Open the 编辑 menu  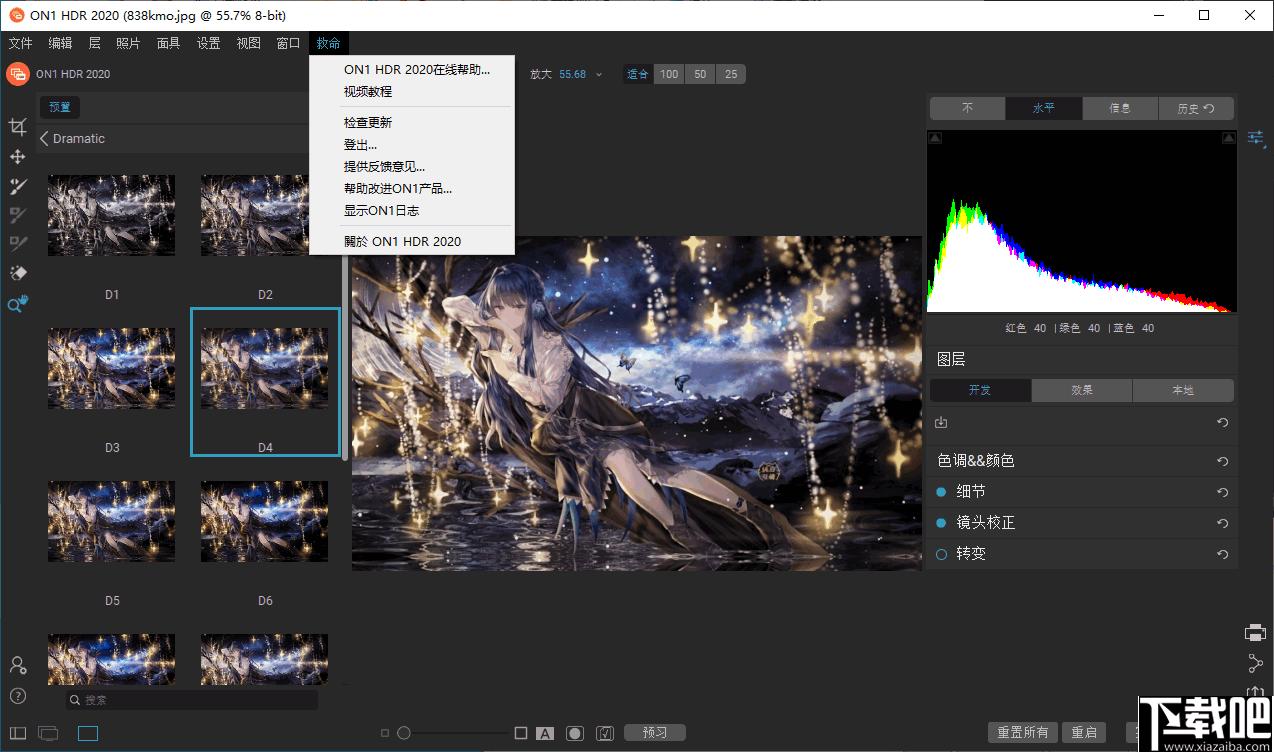tap(61, 43)
